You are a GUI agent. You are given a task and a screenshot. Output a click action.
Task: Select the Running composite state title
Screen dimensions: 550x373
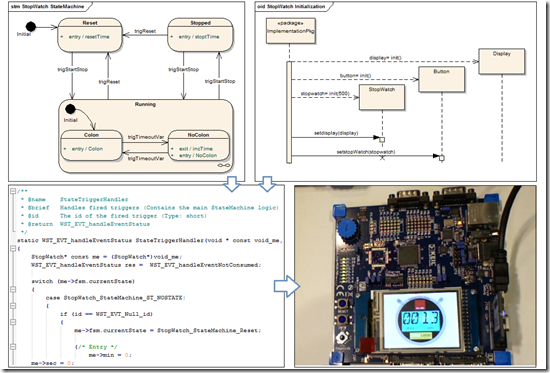[145, 104]
